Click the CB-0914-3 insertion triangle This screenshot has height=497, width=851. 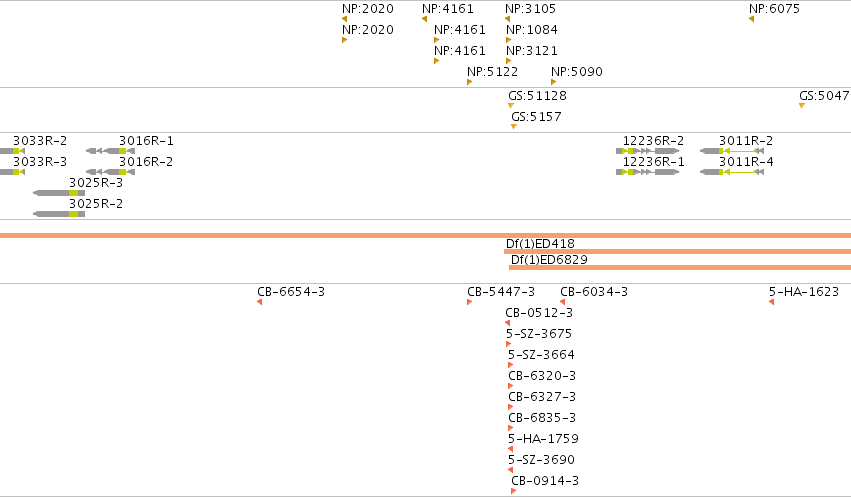(513, 491)
